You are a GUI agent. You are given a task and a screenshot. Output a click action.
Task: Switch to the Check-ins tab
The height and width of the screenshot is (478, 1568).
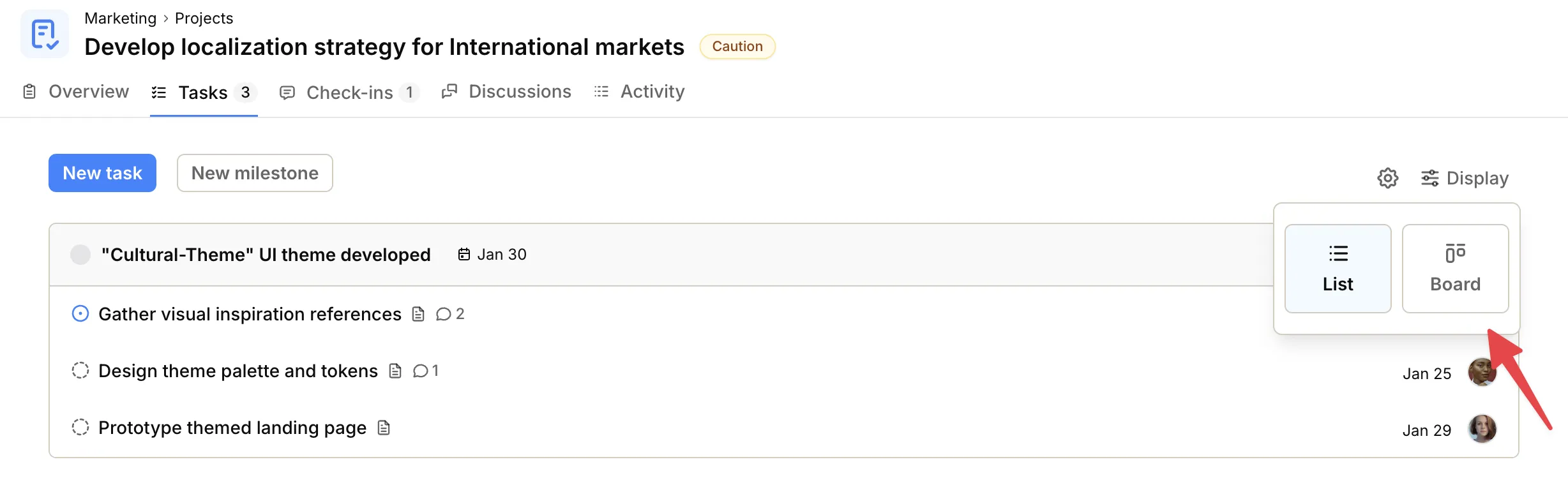pyautogui.click(x=350, y=92)
